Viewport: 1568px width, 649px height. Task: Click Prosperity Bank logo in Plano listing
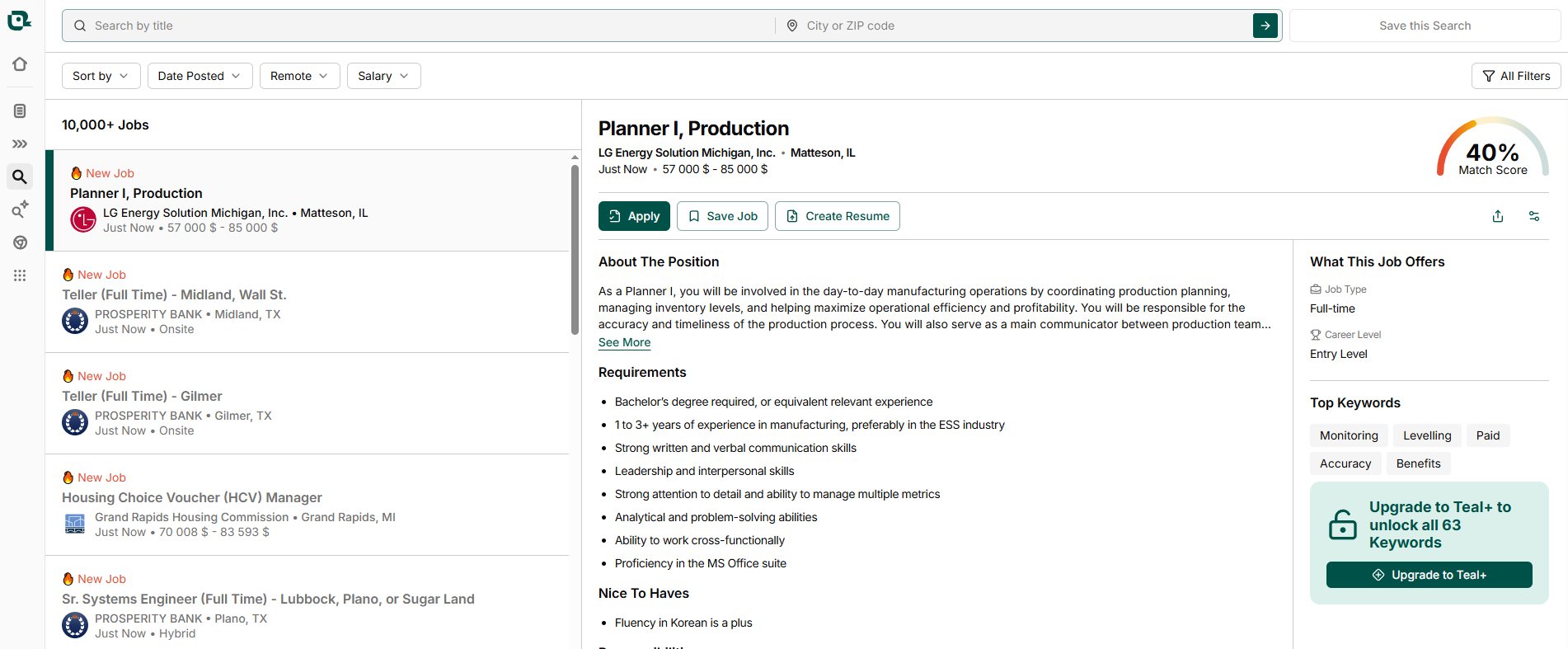coord(75,625)
